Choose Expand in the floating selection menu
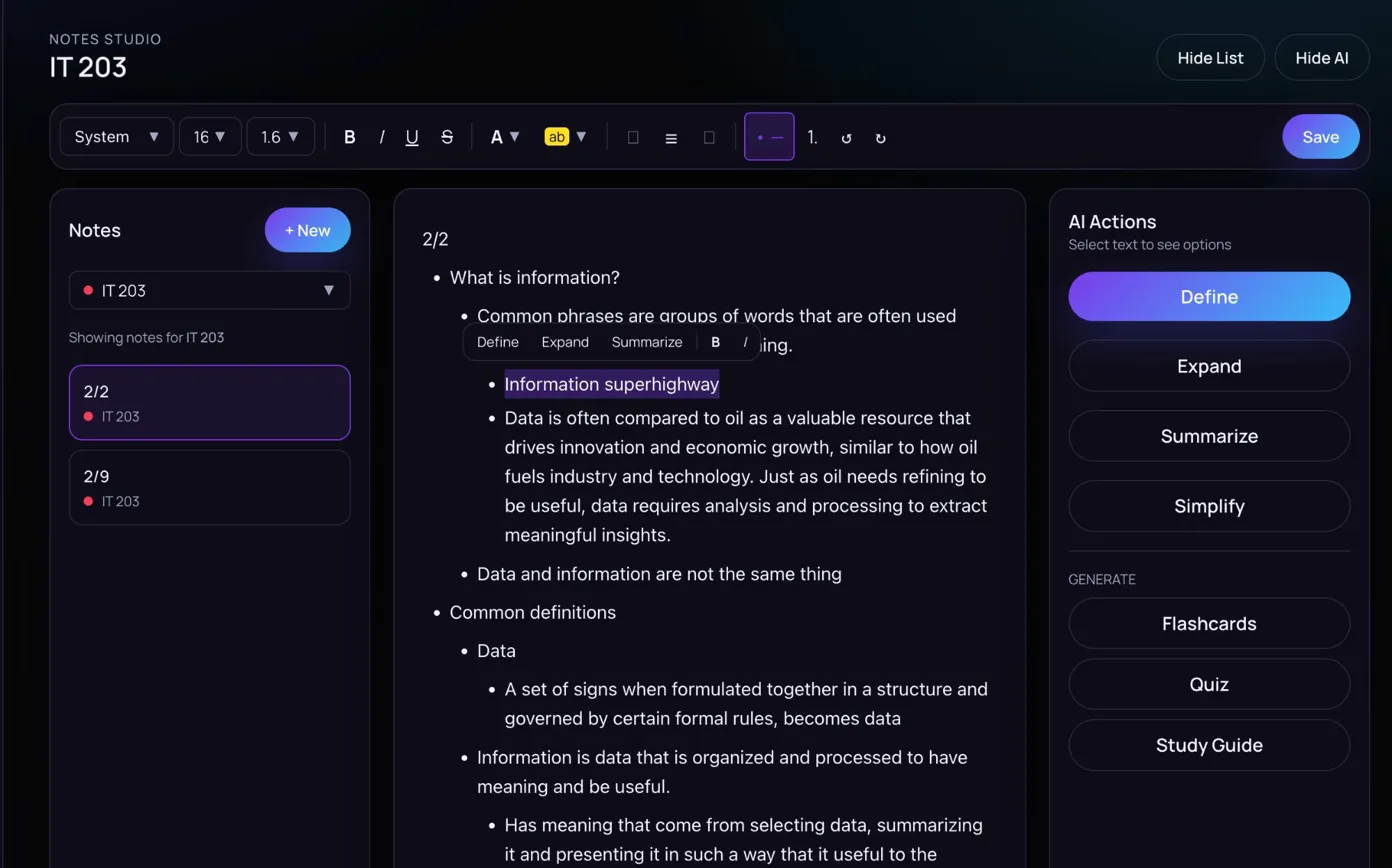The height and width of the screenshot is (868, 1392). point(565,342)
